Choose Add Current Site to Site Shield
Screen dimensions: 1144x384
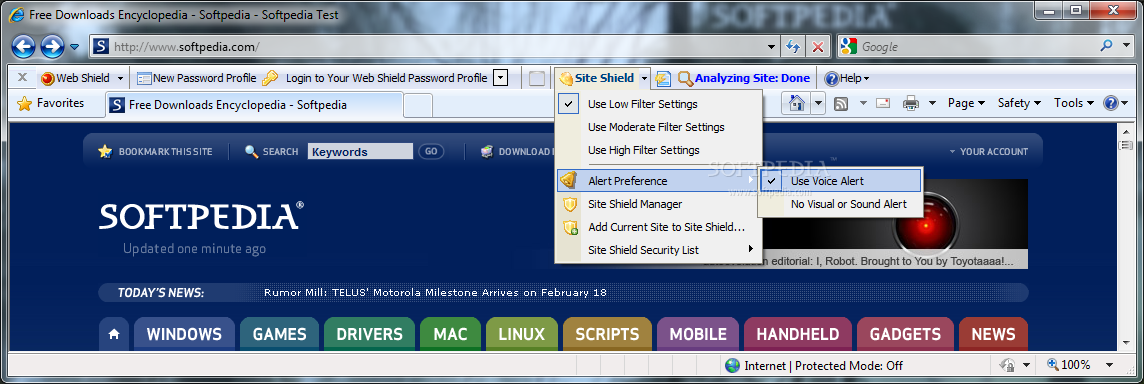point(659,227)
